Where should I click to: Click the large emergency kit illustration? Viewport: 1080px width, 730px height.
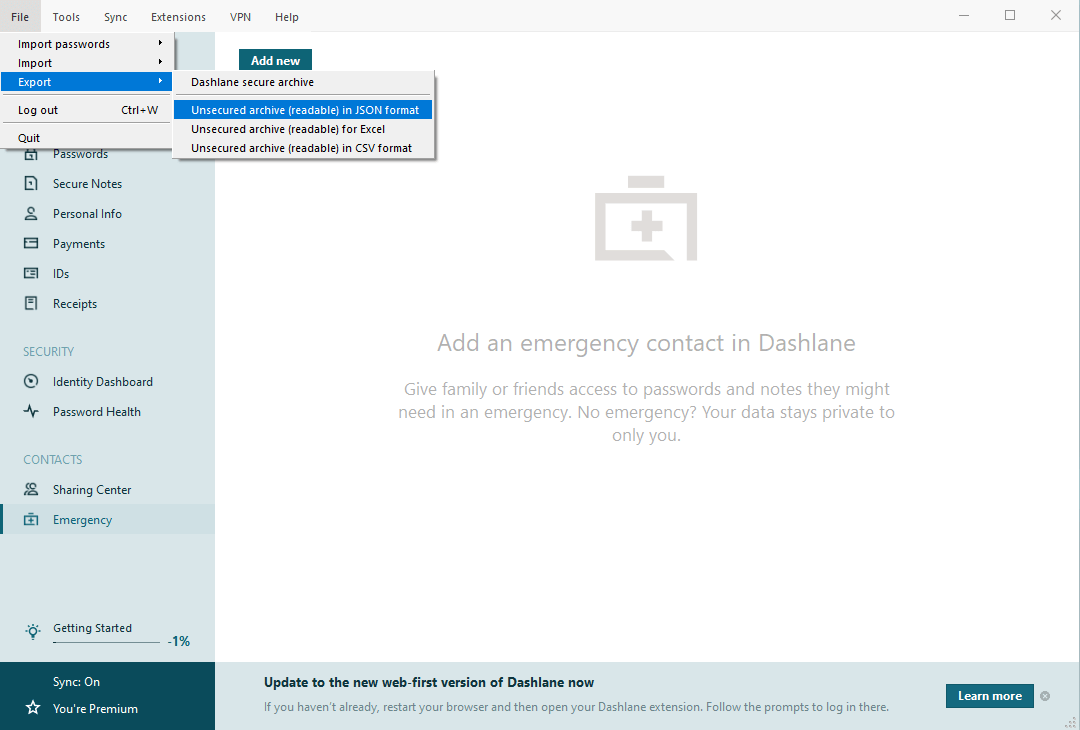pos(646,218)
